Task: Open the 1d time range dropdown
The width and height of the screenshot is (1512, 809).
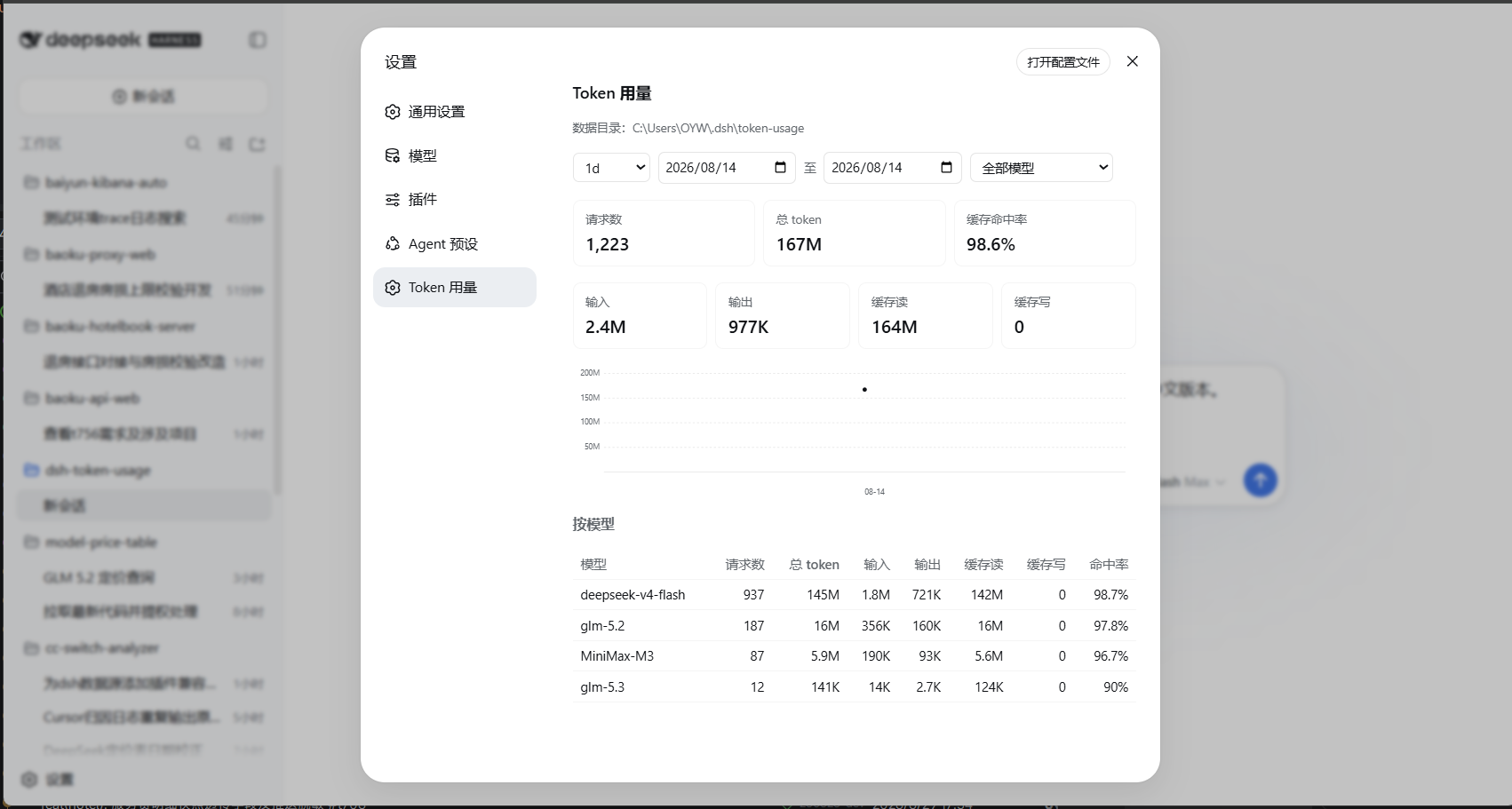Action: [x=611, y=168]
